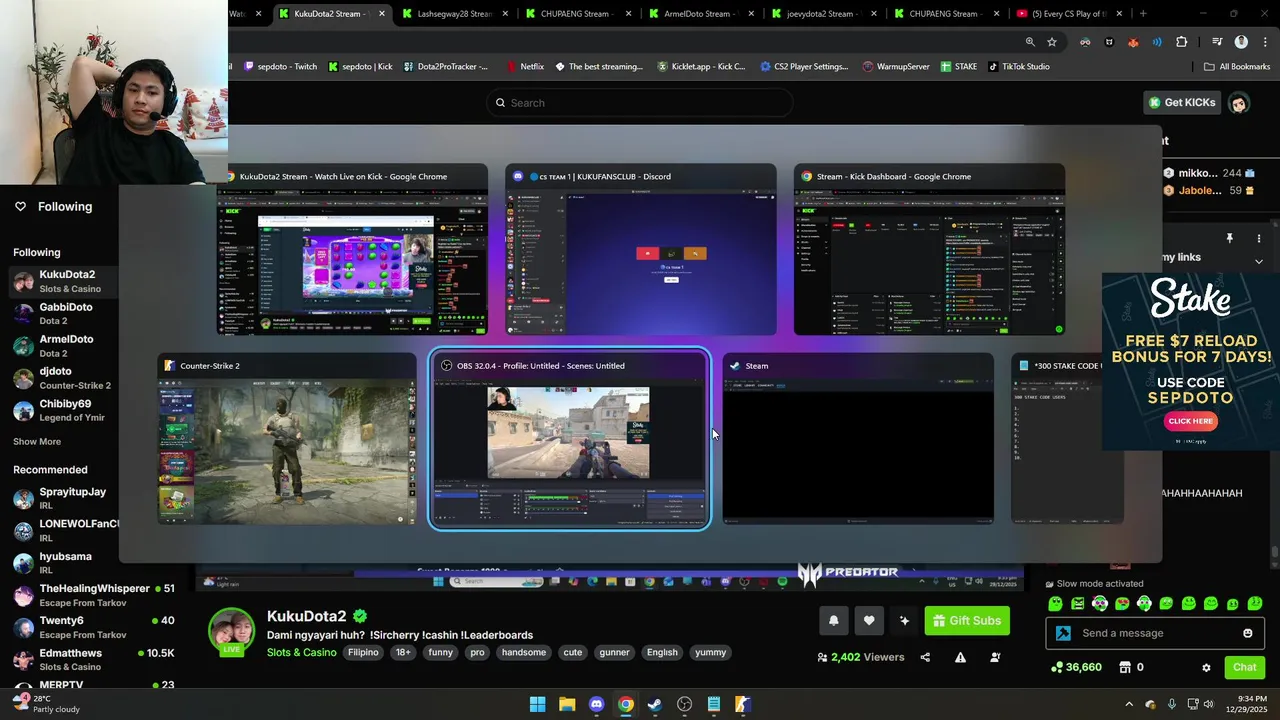Open TikTok Studio bookmark
The height and width of the screenshot is (720, 1280).
click(x=1019, y=66)
